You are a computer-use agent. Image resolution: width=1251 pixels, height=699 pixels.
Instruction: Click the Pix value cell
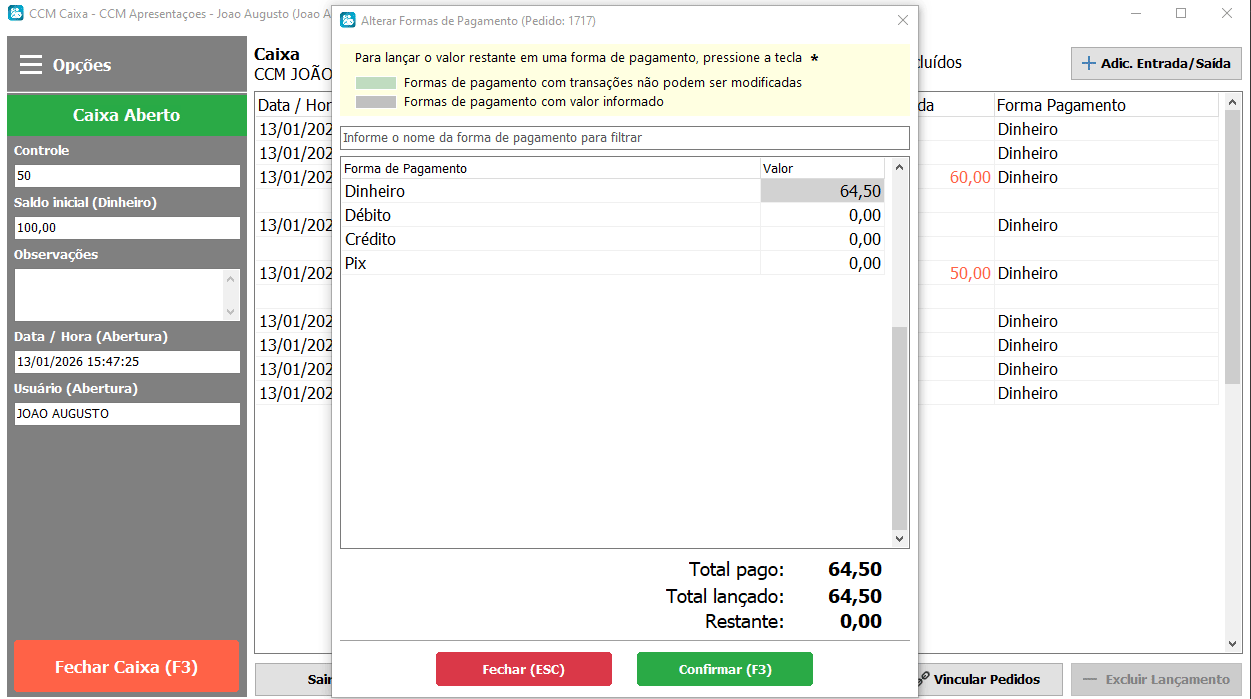tap(822, 263)
